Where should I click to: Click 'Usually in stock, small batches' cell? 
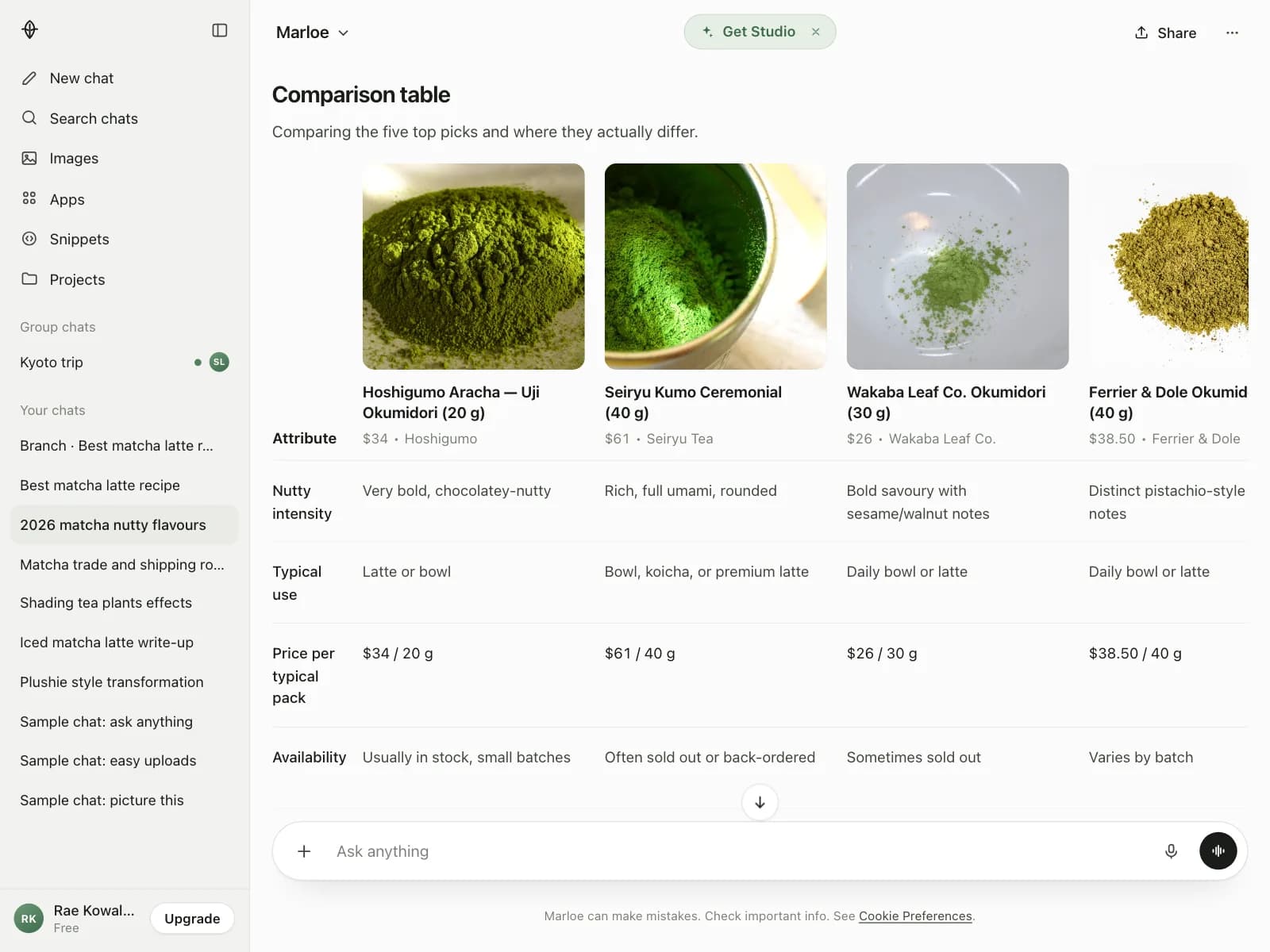click(467, 758)
